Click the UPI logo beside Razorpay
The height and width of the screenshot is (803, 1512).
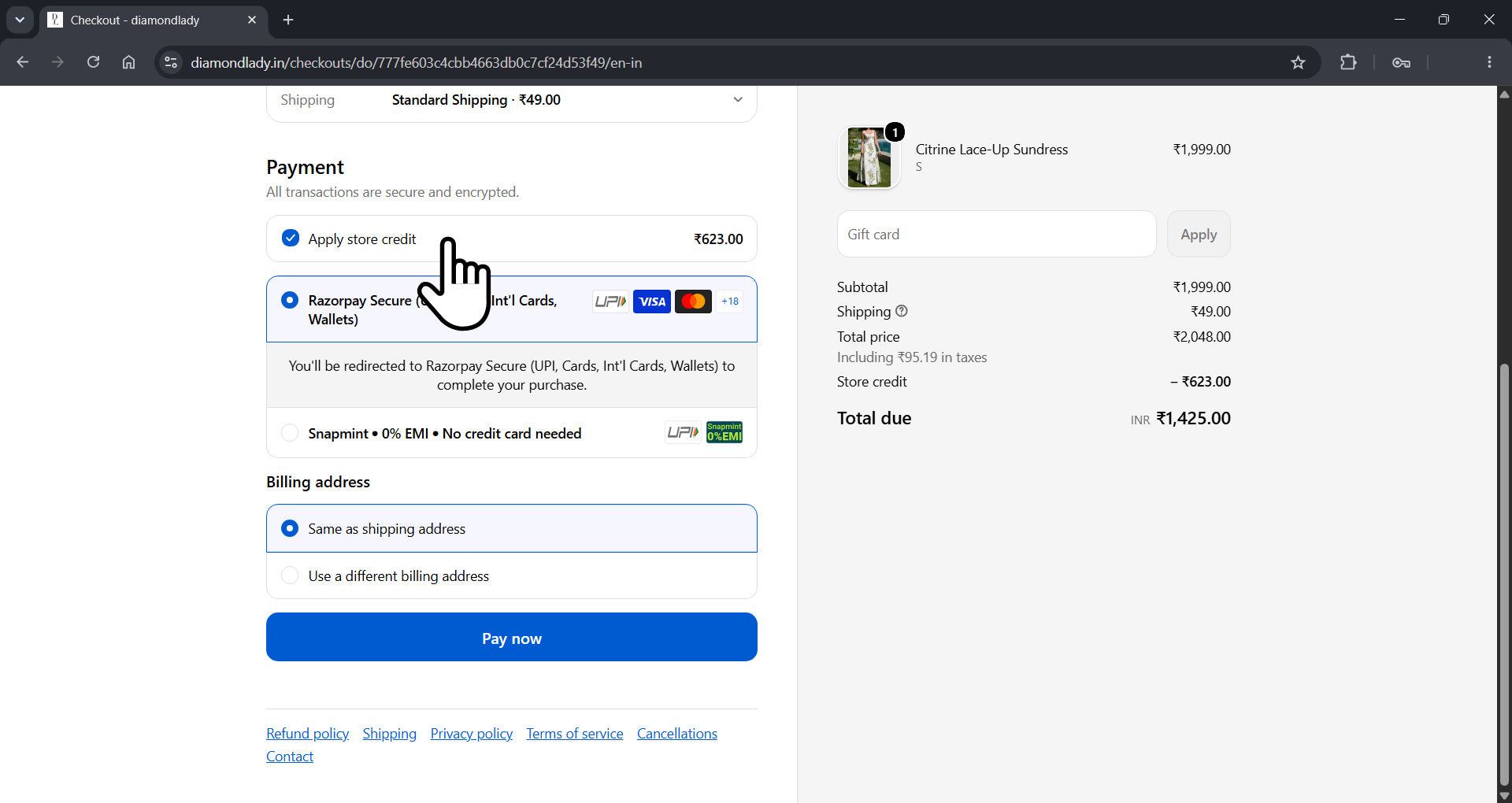point(610,302)
